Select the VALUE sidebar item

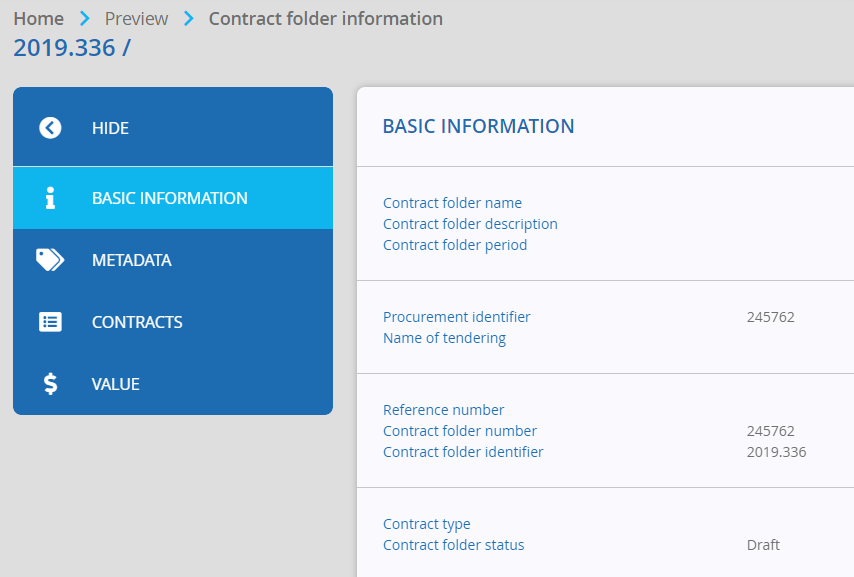pos(173,384)
